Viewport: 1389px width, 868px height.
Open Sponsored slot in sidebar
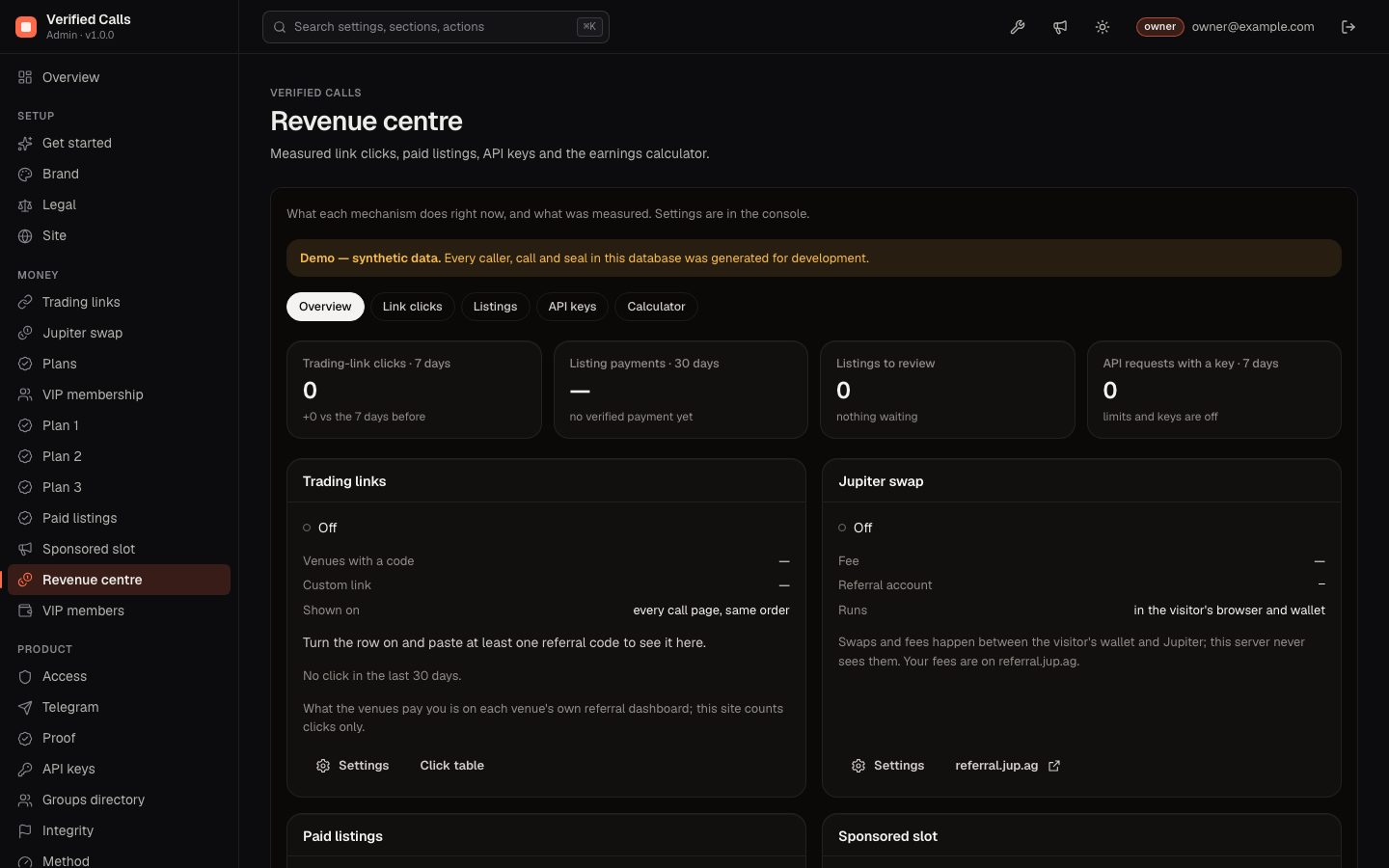point(120,549)
